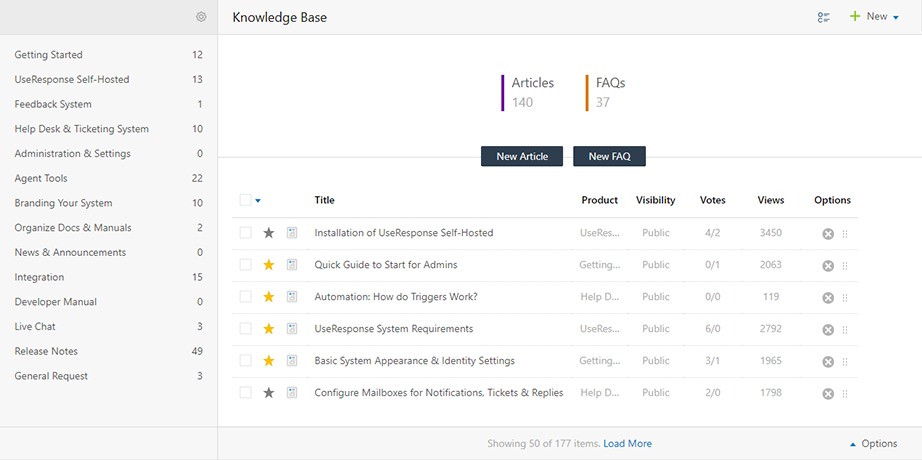922x460 pixels.
Task: Open Installation of UseResponse Self-Hosted article
Action: 404,233
